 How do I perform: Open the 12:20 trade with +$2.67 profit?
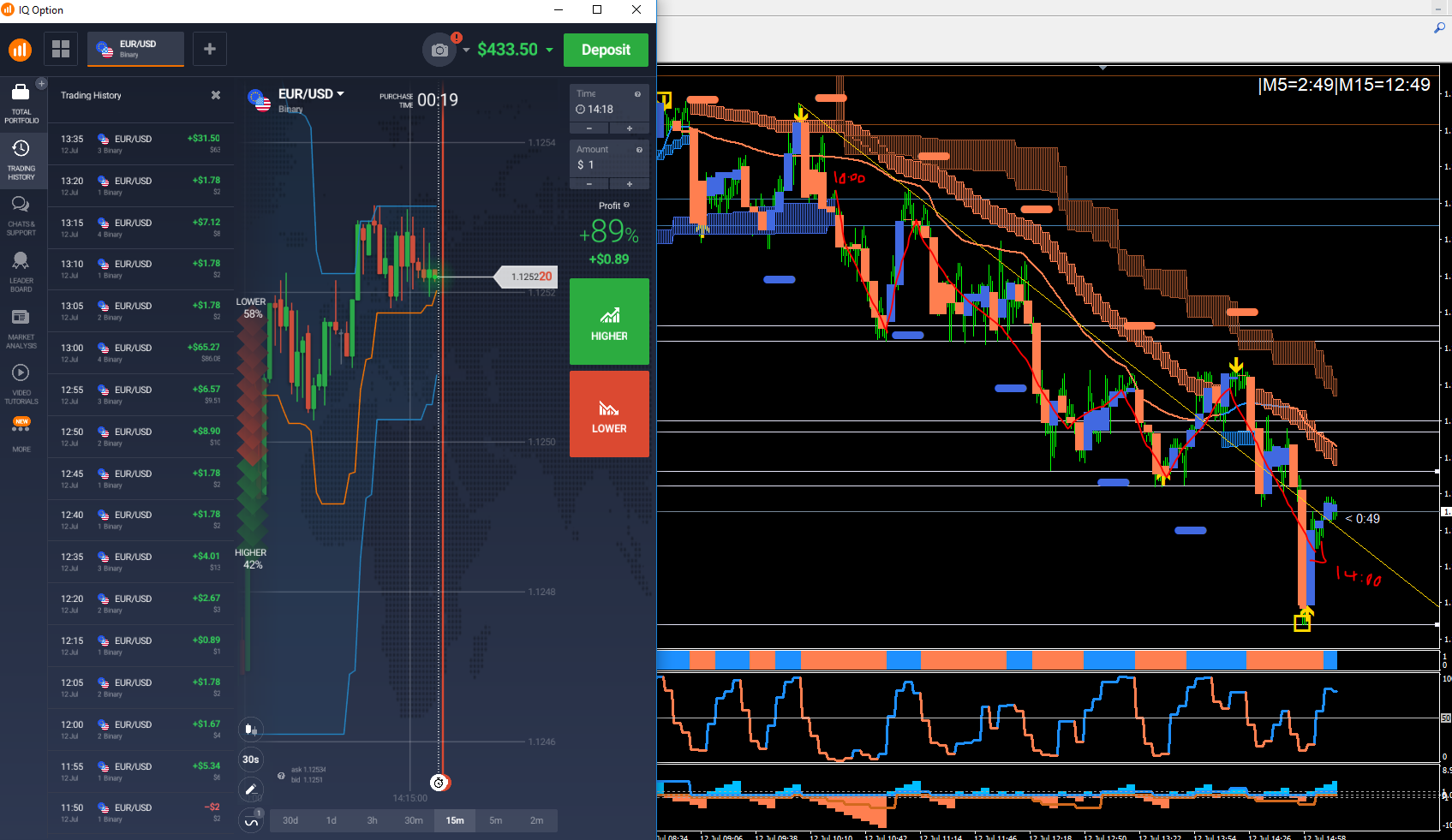click(140, 604)
